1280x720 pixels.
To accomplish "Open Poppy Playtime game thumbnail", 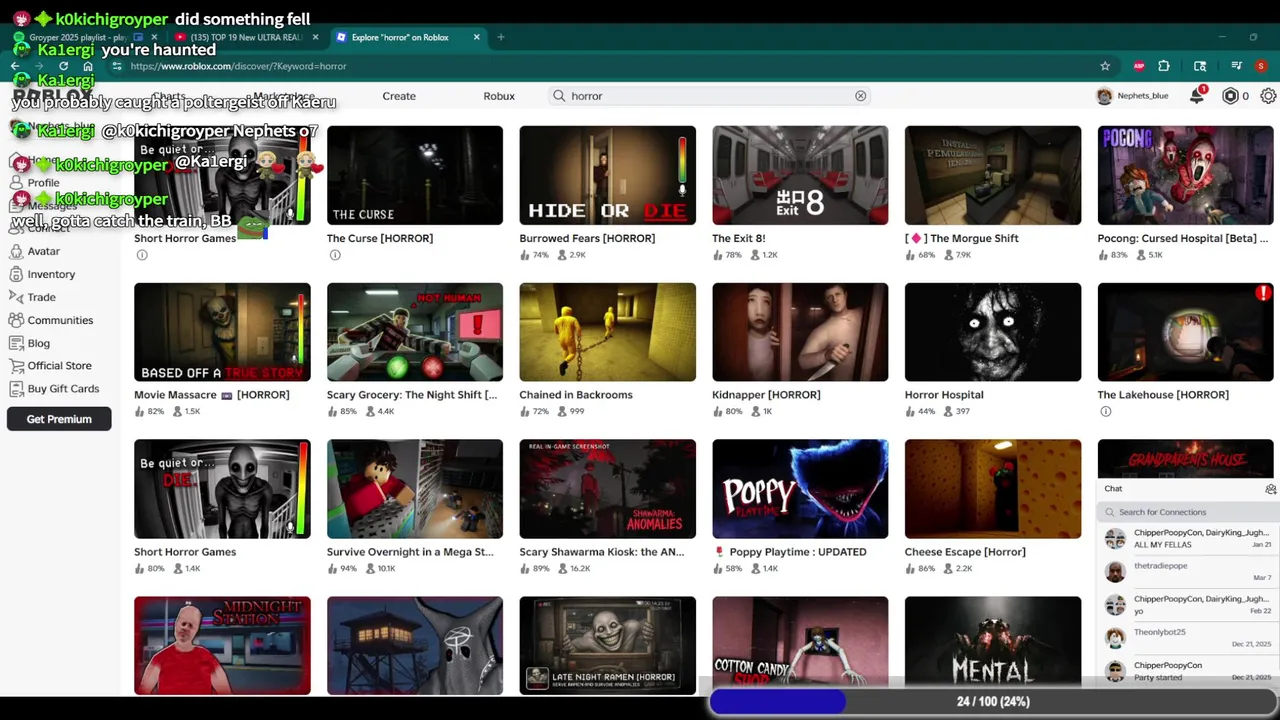I will click(x=800, y=489).
